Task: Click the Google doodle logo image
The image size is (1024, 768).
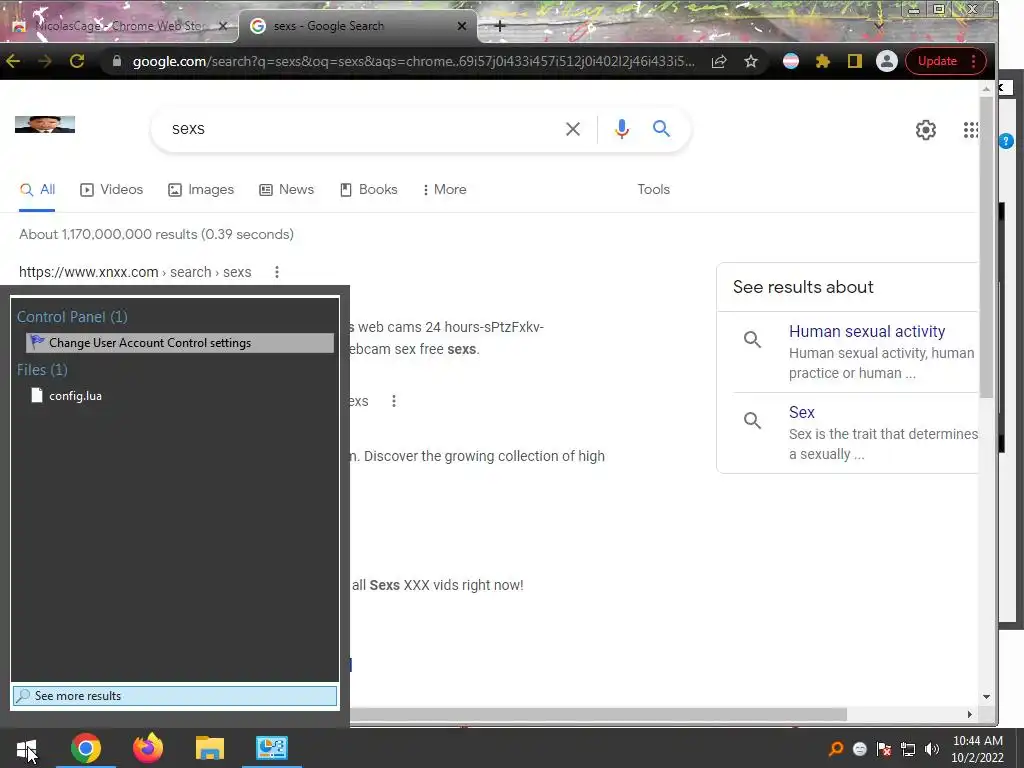Action: point(44,124)
